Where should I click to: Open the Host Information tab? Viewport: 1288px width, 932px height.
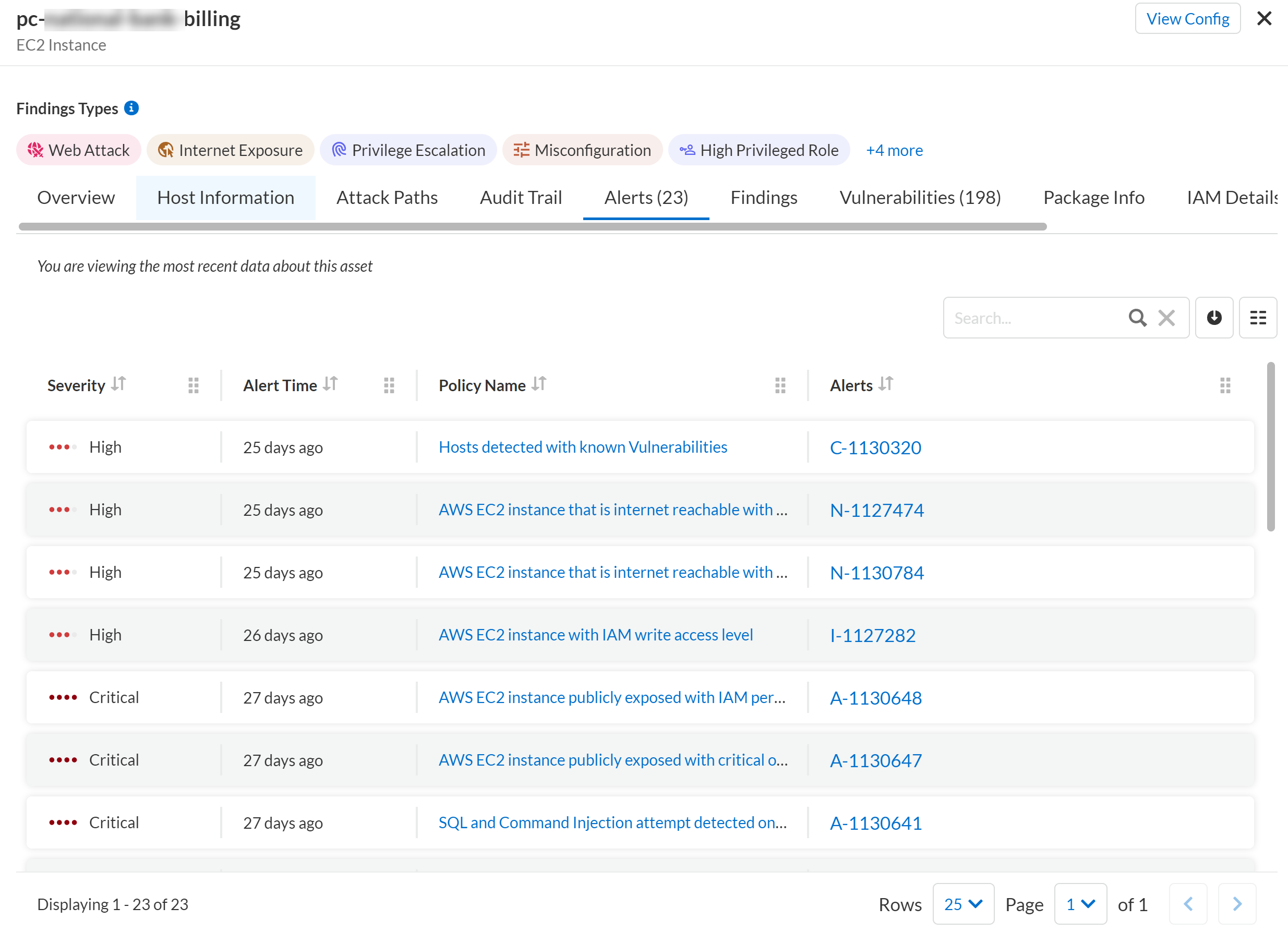tap(225, 198)
